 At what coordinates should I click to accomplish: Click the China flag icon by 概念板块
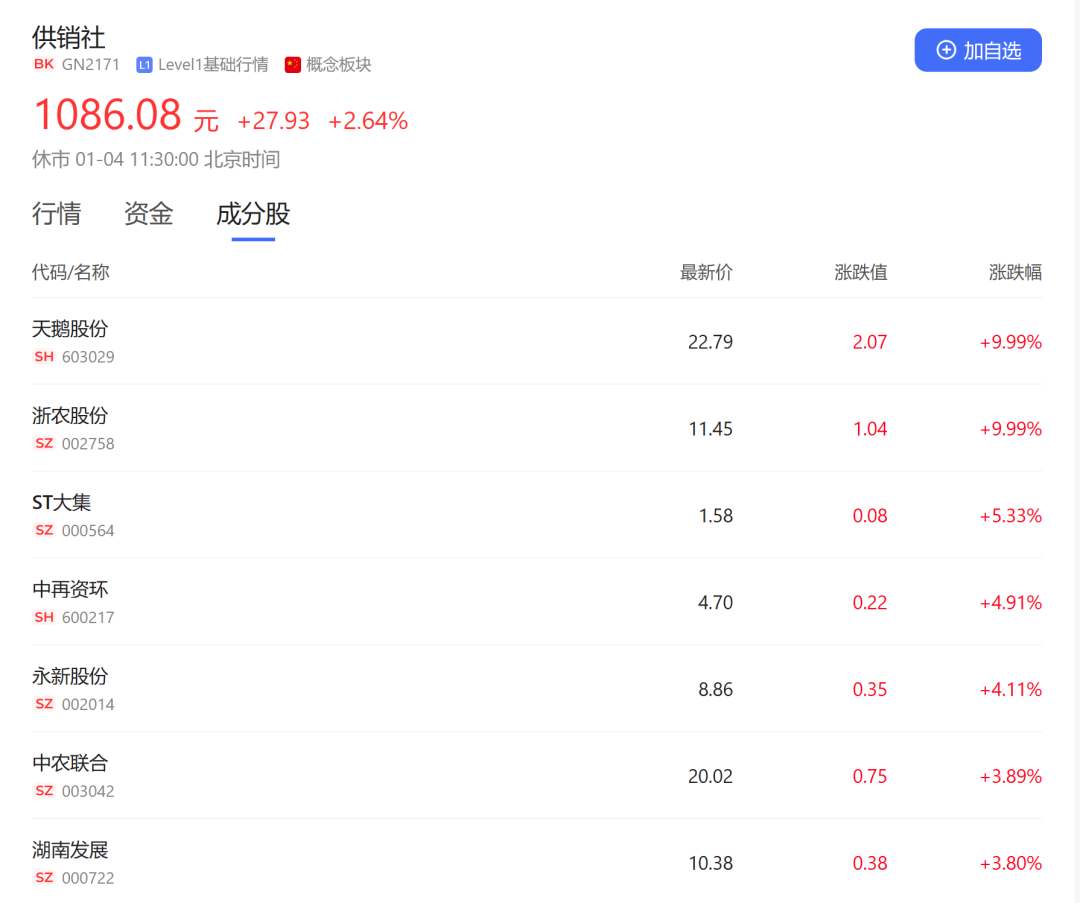293,65
